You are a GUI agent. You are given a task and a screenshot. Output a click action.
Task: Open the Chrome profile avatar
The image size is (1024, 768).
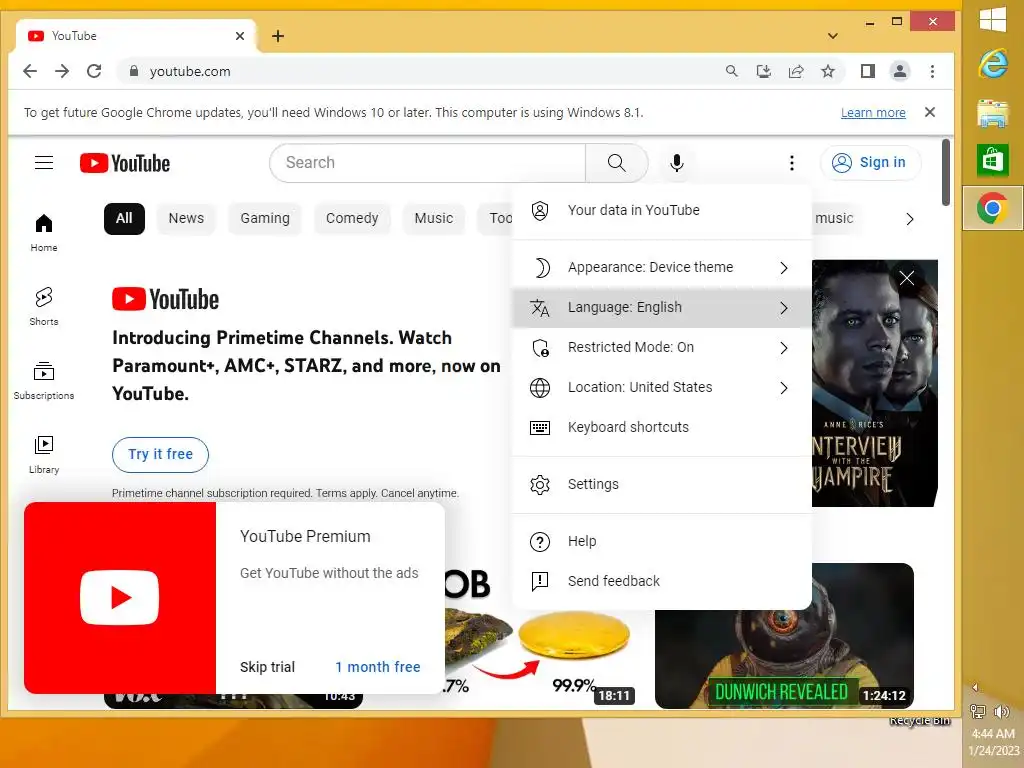(x=900, y=71)
